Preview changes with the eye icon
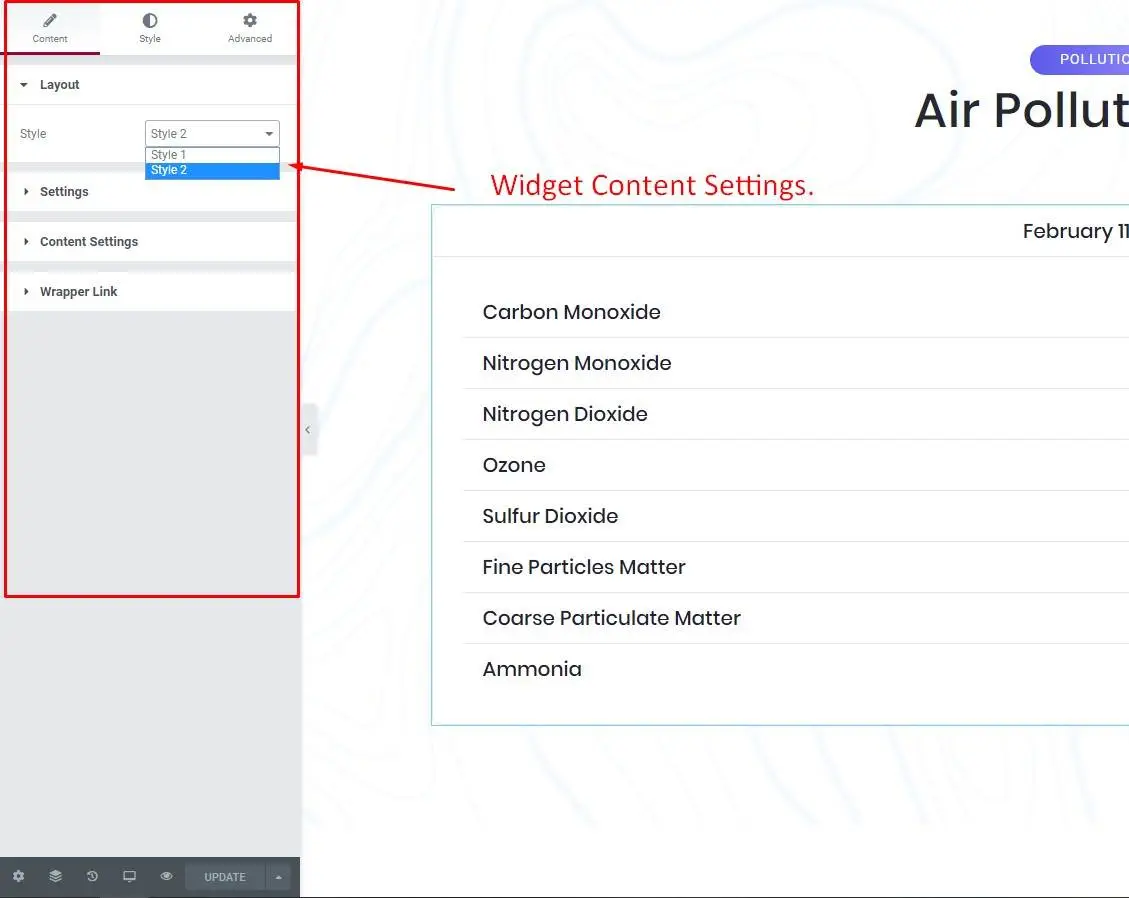The image size is (1129, 898). click(x=166, y=876)
